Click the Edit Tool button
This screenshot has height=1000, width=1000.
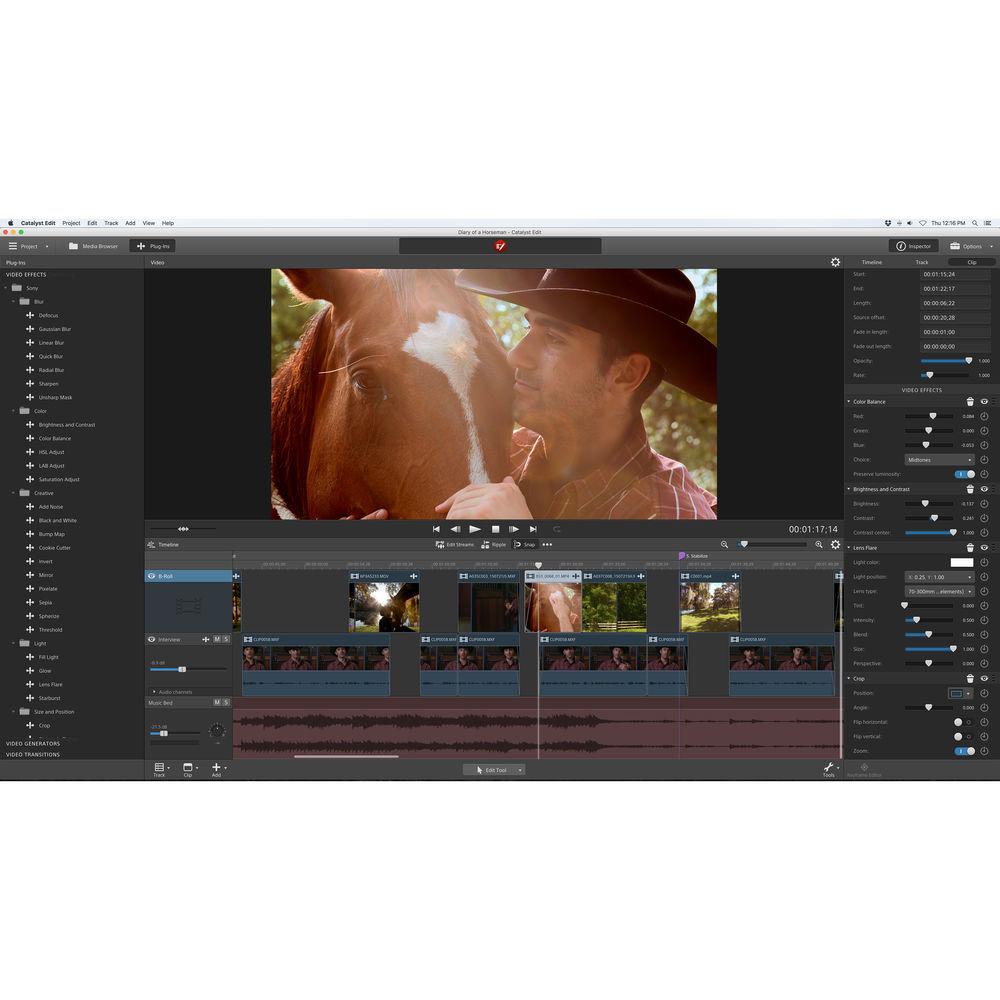[x=494, y=769]
